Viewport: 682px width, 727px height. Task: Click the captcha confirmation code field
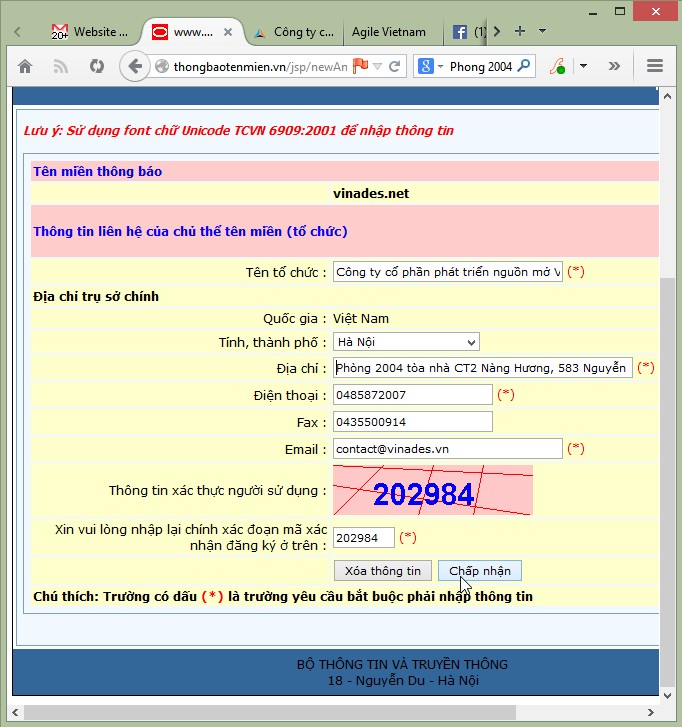click(x=363, y=538)
